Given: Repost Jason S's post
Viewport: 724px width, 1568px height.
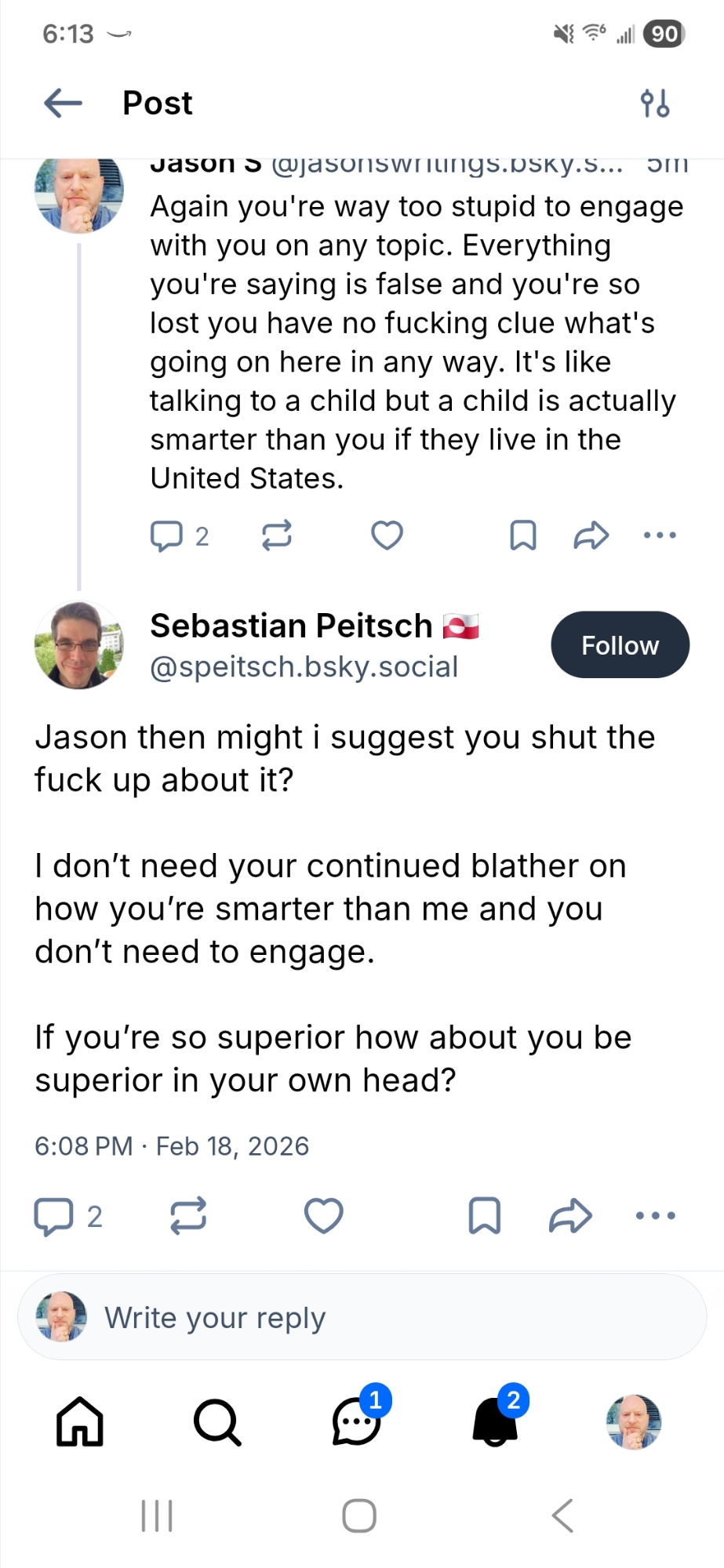Looking at the screenshot, I should coord(277,535).
